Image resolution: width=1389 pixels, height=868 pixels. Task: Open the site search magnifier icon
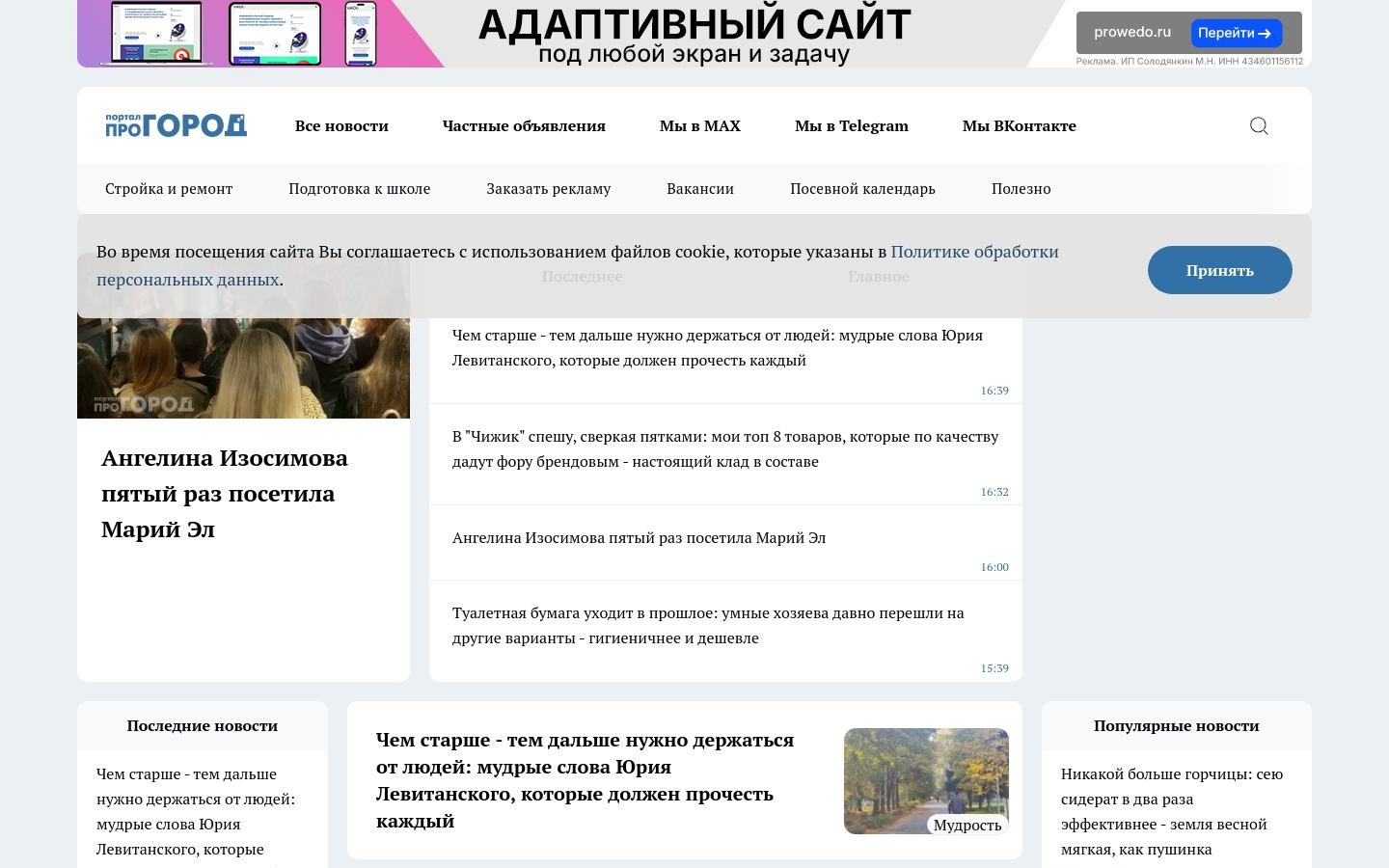click(1259, 125)
